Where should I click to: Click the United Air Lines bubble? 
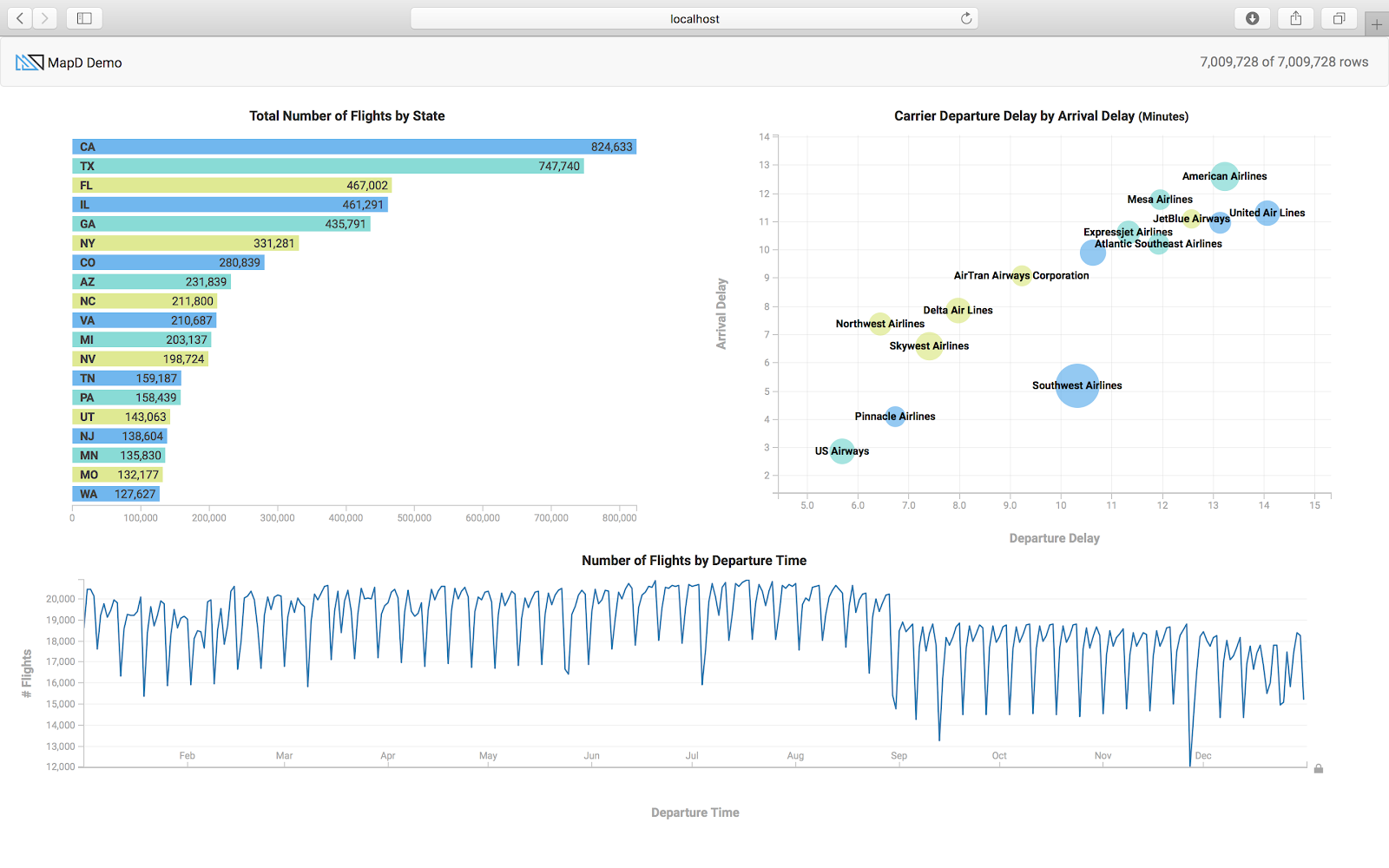click(x=1267, y=213)
